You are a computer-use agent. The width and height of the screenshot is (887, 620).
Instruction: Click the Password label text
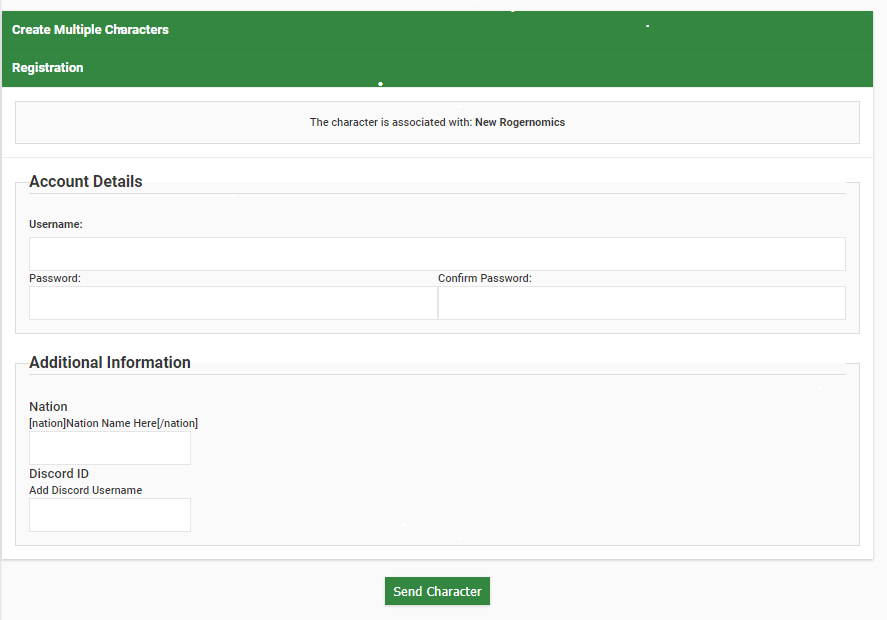click(55, 278)
